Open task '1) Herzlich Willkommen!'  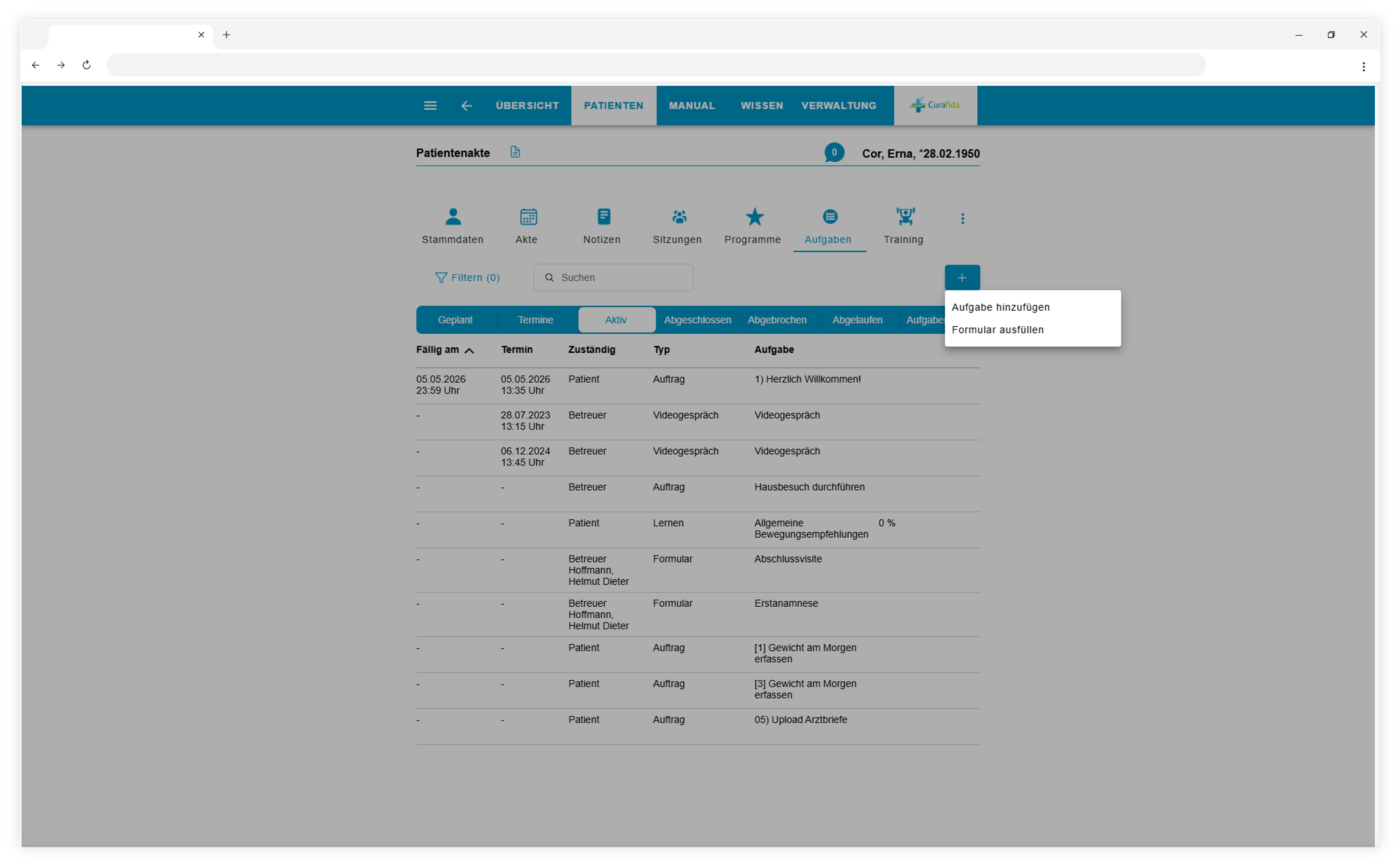click(698, 385)
